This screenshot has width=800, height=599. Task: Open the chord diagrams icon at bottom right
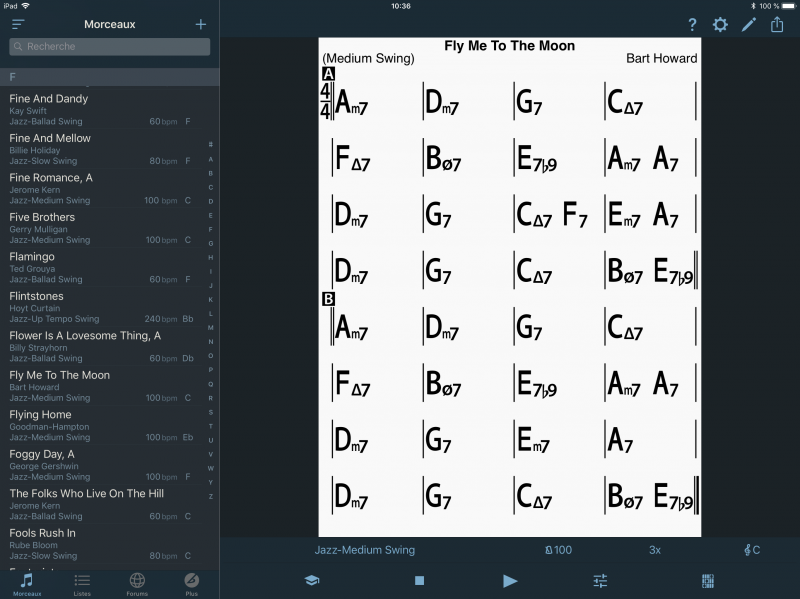[708, 580]
